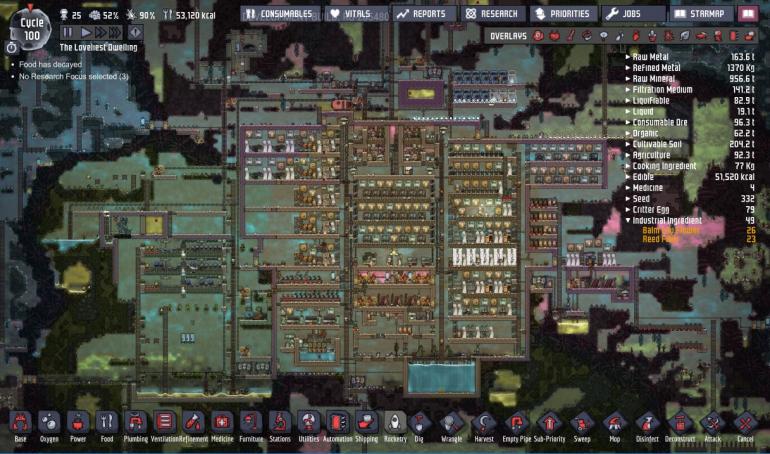The height and width of the screenshot is (454, 770).
Task: Open the Research screen
Action: click(493, 14)
